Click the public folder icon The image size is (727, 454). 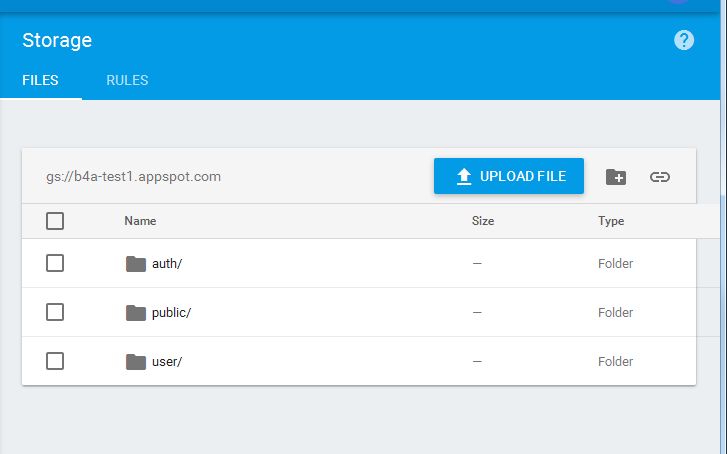pyautogui.click(x=136, y=313)
